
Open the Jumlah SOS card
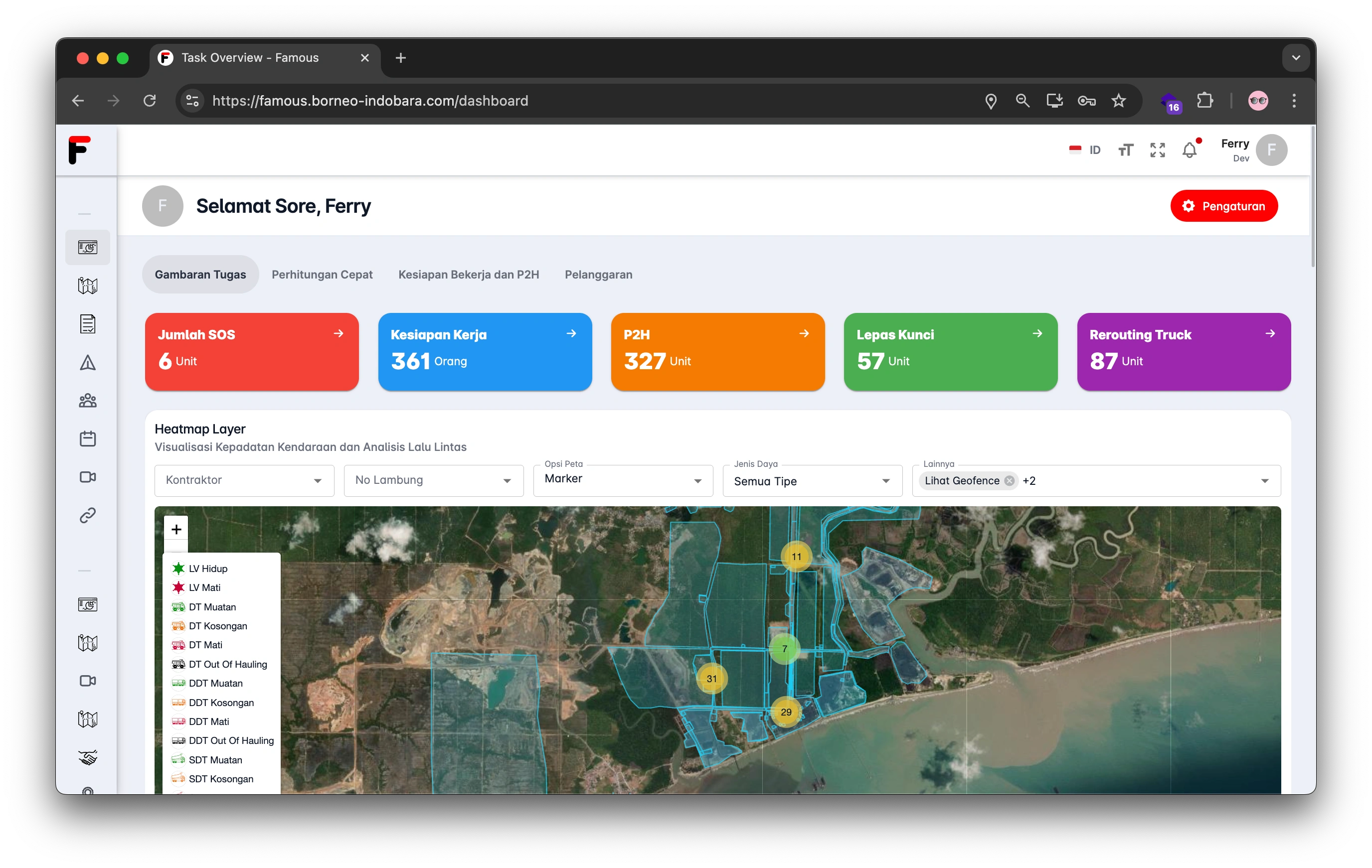click(251, 351)
